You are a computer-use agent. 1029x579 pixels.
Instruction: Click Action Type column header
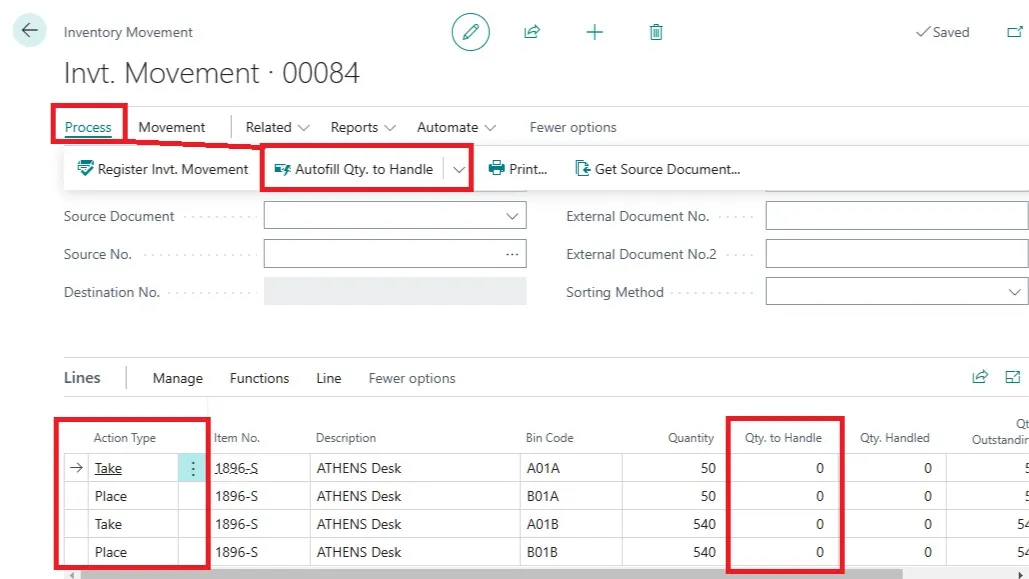coord(125,438)
